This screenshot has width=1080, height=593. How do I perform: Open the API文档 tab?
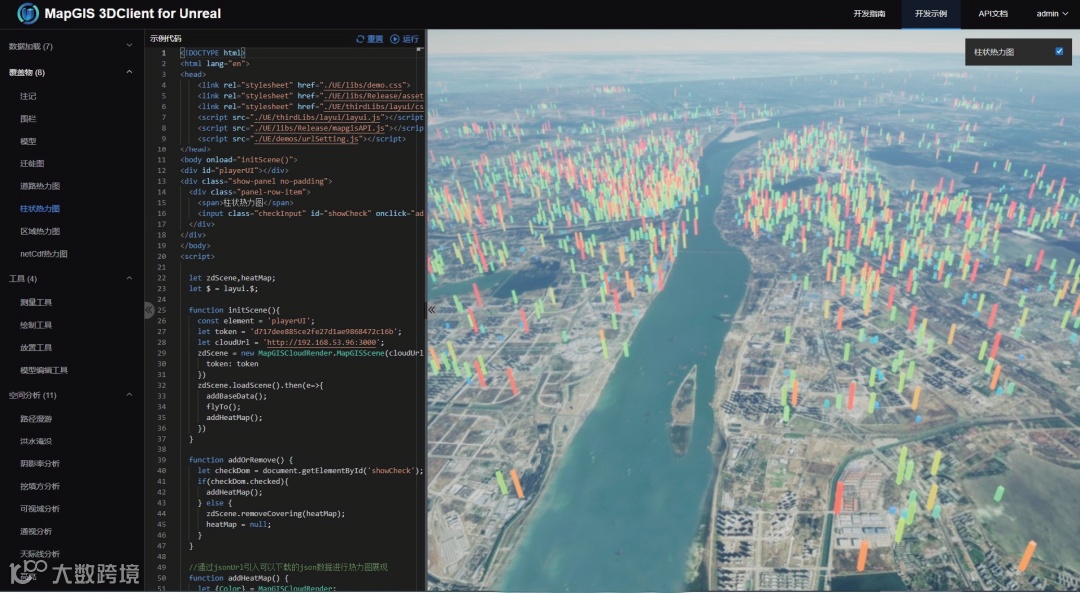point(993,14)
